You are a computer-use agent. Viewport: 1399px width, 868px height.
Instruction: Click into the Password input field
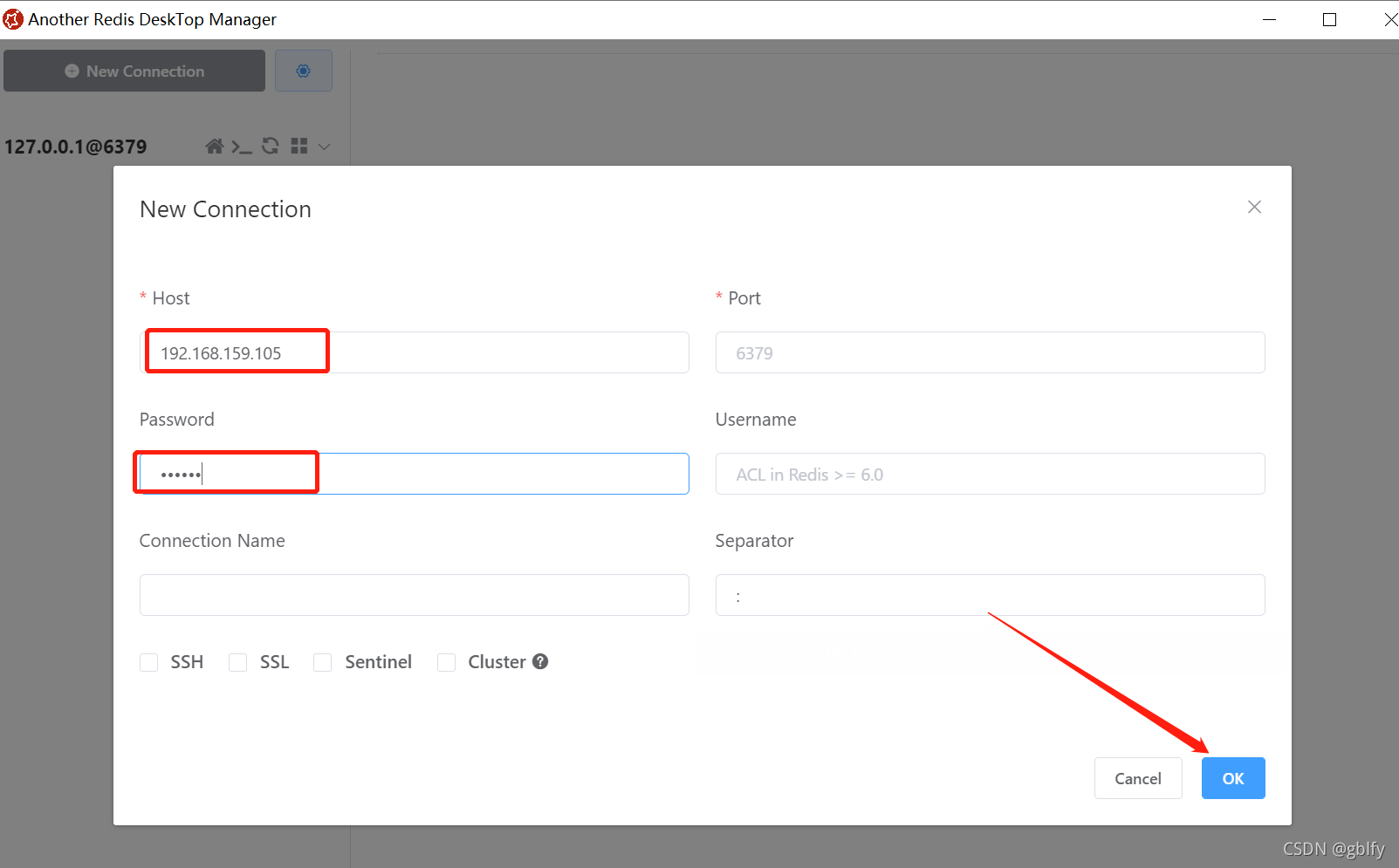coord(414,474)
